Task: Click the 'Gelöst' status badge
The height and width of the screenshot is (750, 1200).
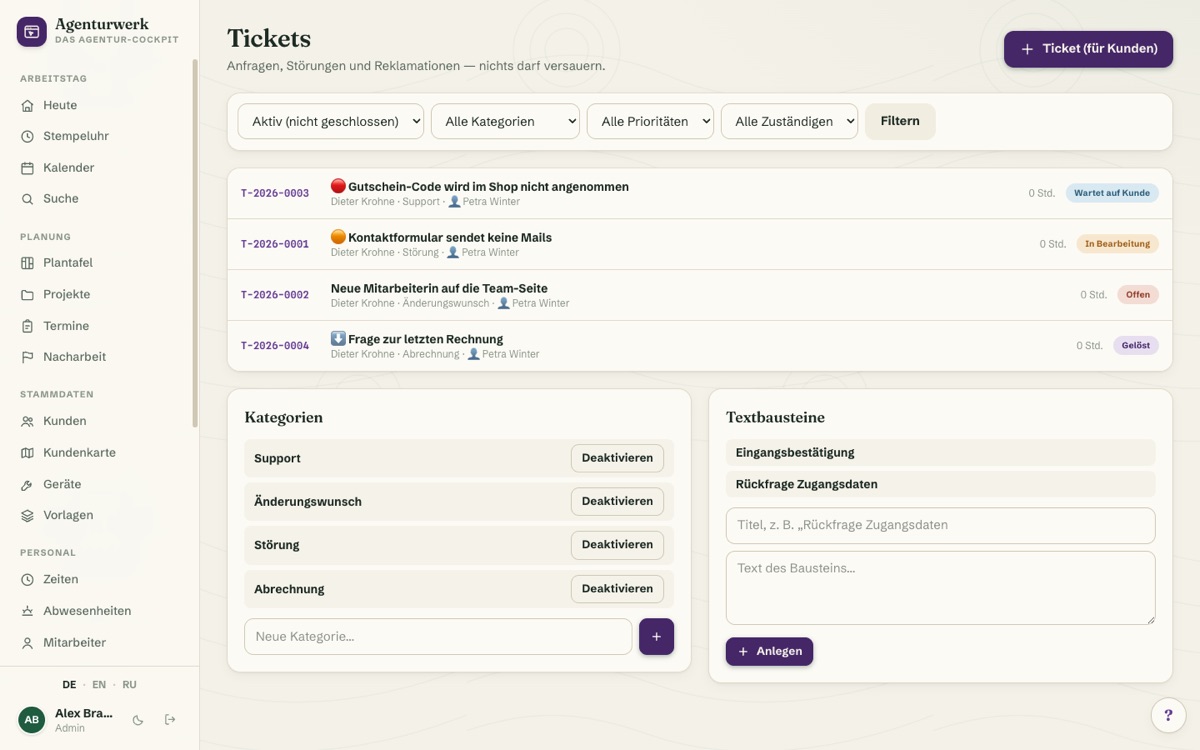Action: tap(1136, 346)
